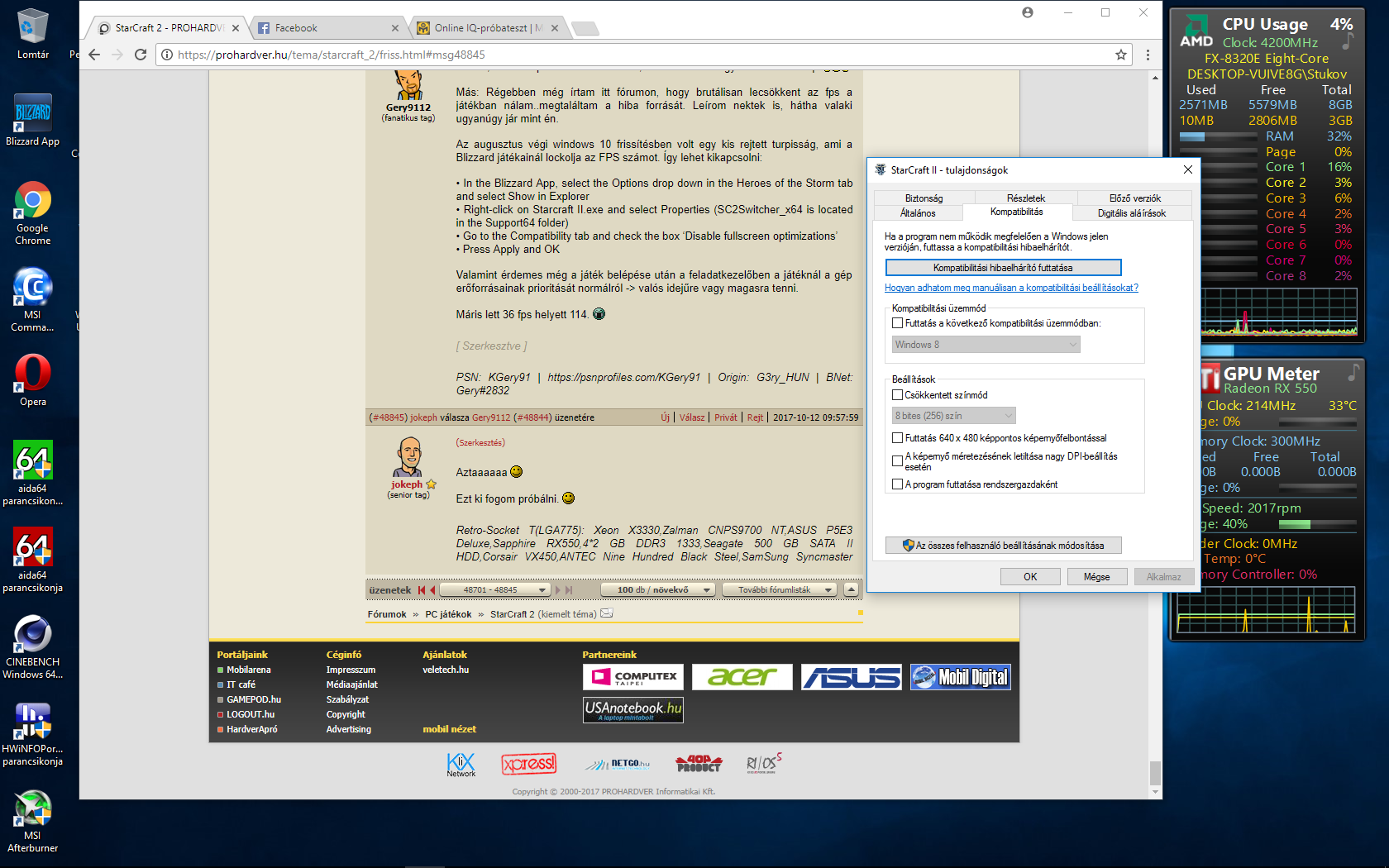
Task: Select the Kompatibilitás tab
Action: [x=1017, y=212]
